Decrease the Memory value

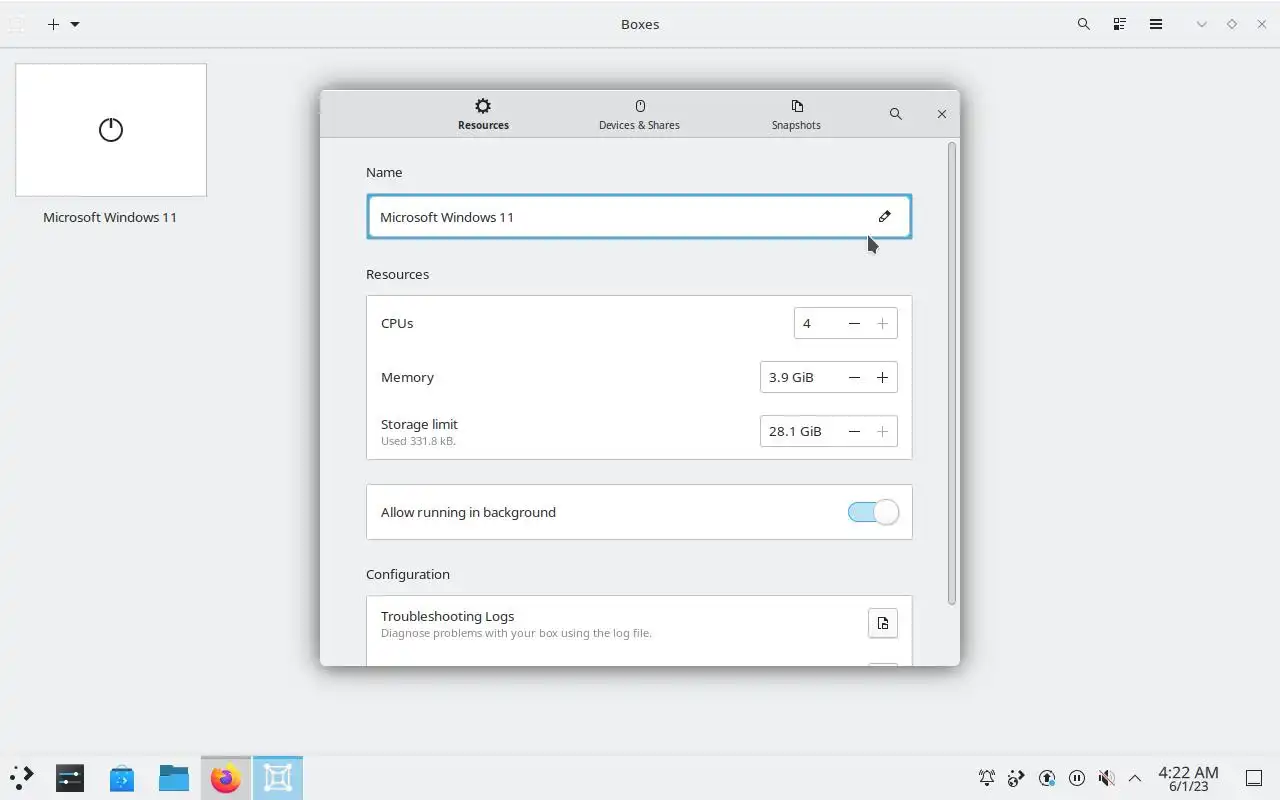[x=854, y=377]
